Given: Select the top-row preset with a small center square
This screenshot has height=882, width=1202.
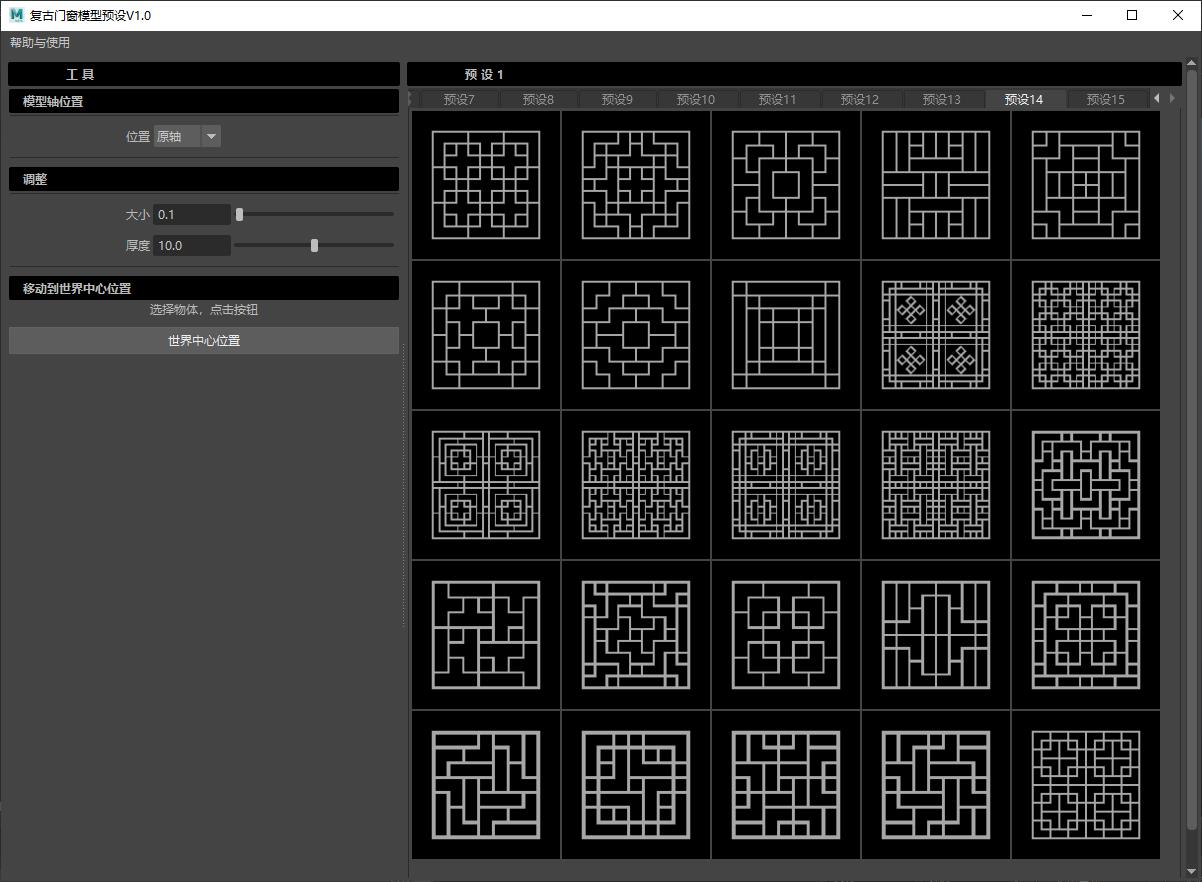Looking at the screenshot, I should point(785,185).
